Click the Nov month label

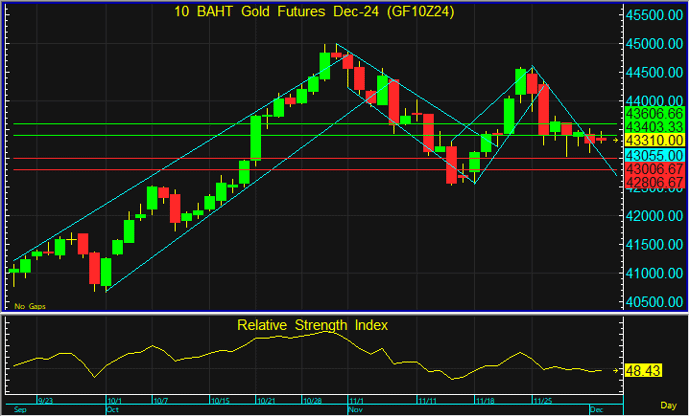coord(355,410)
